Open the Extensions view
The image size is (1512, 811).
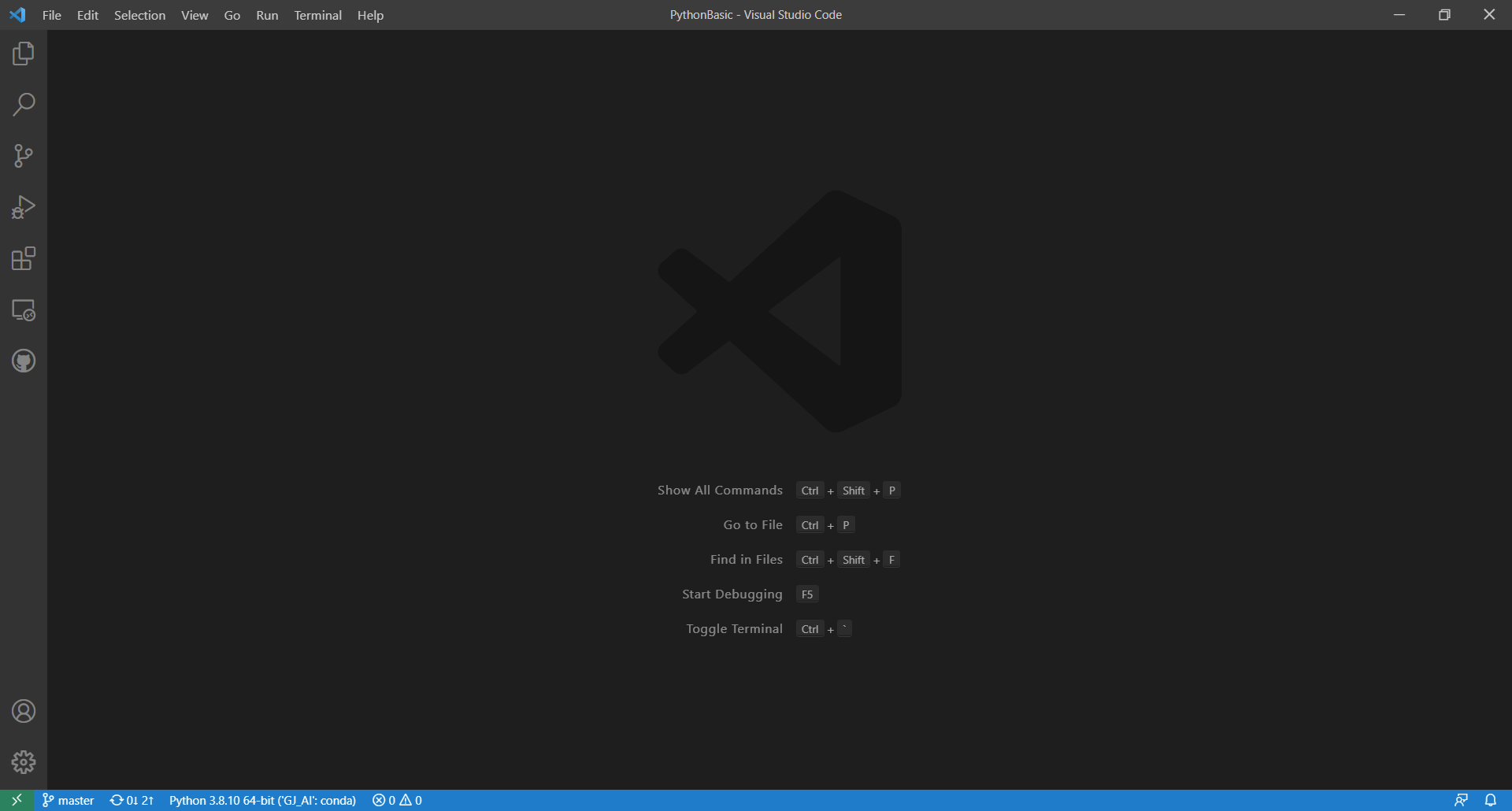point(24,258)
